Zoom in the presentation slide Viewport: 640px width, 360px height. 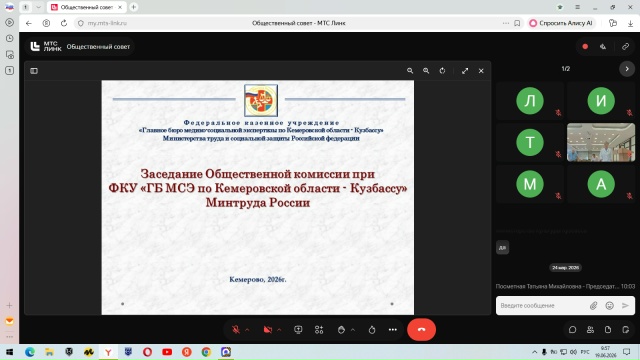coord(426,71)
